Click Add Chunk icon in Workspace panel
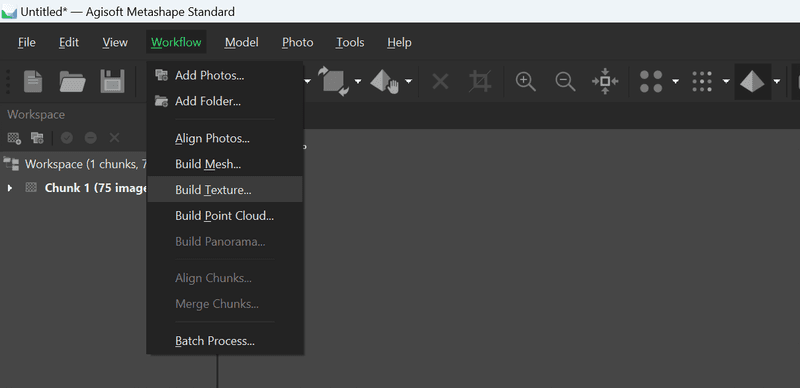The width and height of the screenshot is (800, 388). 14,138
